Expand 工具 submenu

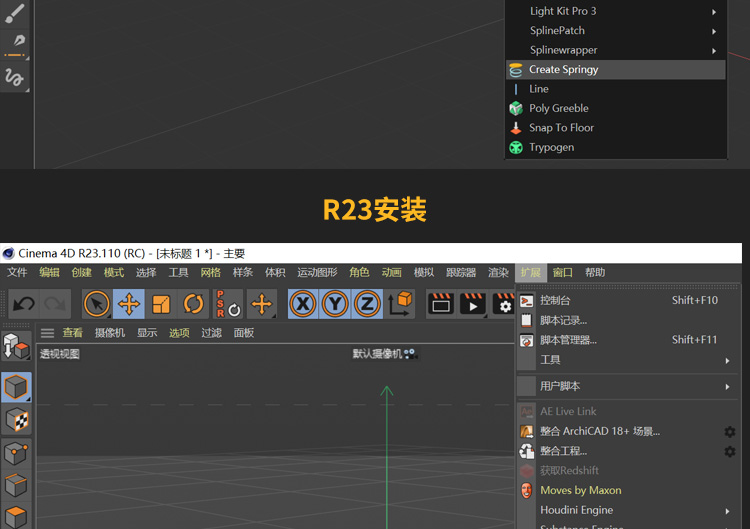pyautogui.click(x=627, y=360)
